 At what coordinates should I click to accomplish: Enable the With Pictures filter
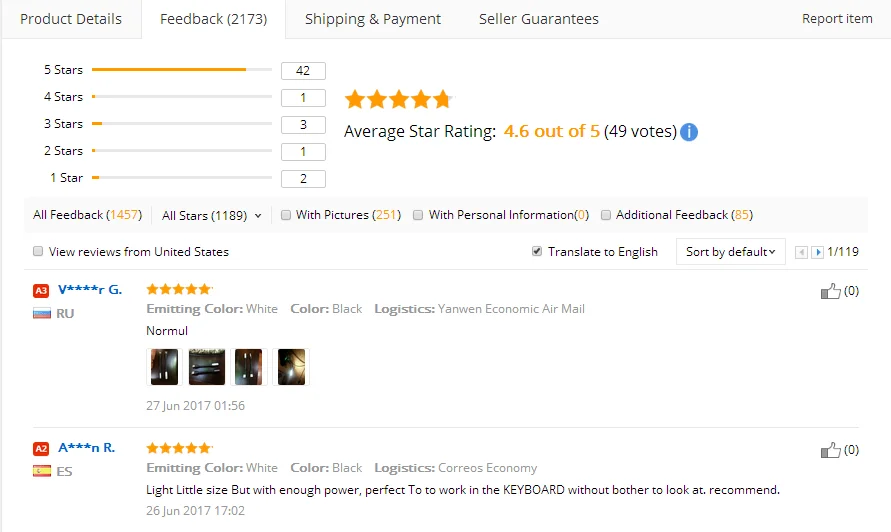pos(286,215)
